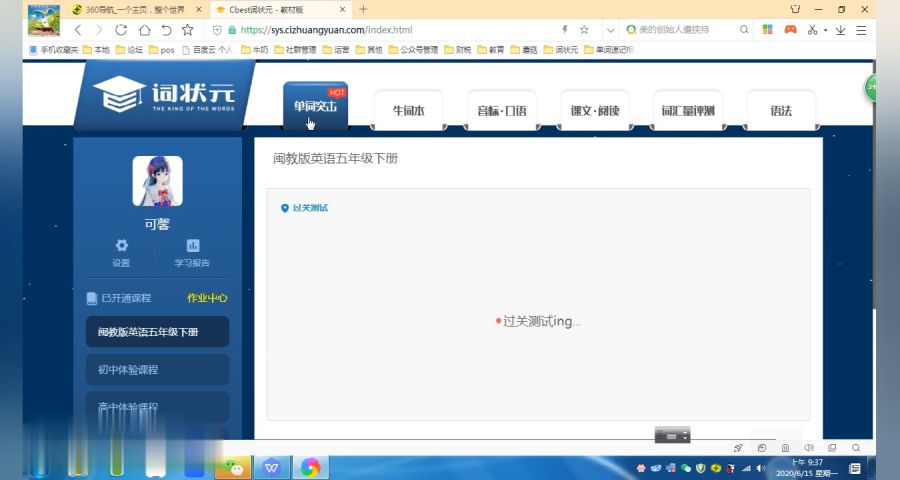Open the 学习报告 chart icon

tap(192, 246)
